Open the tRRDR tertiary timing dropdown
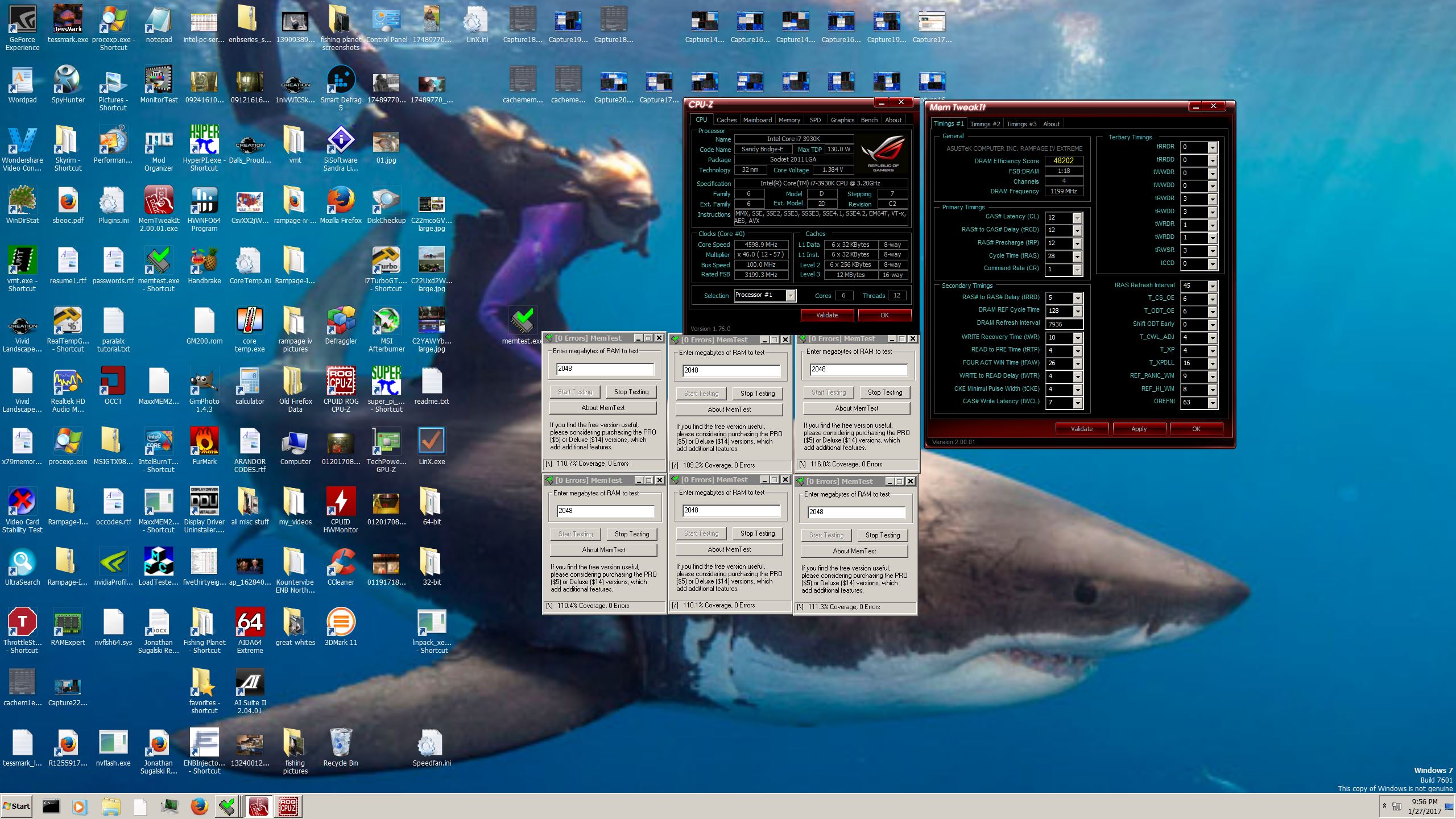 [x=1212, y=147]
